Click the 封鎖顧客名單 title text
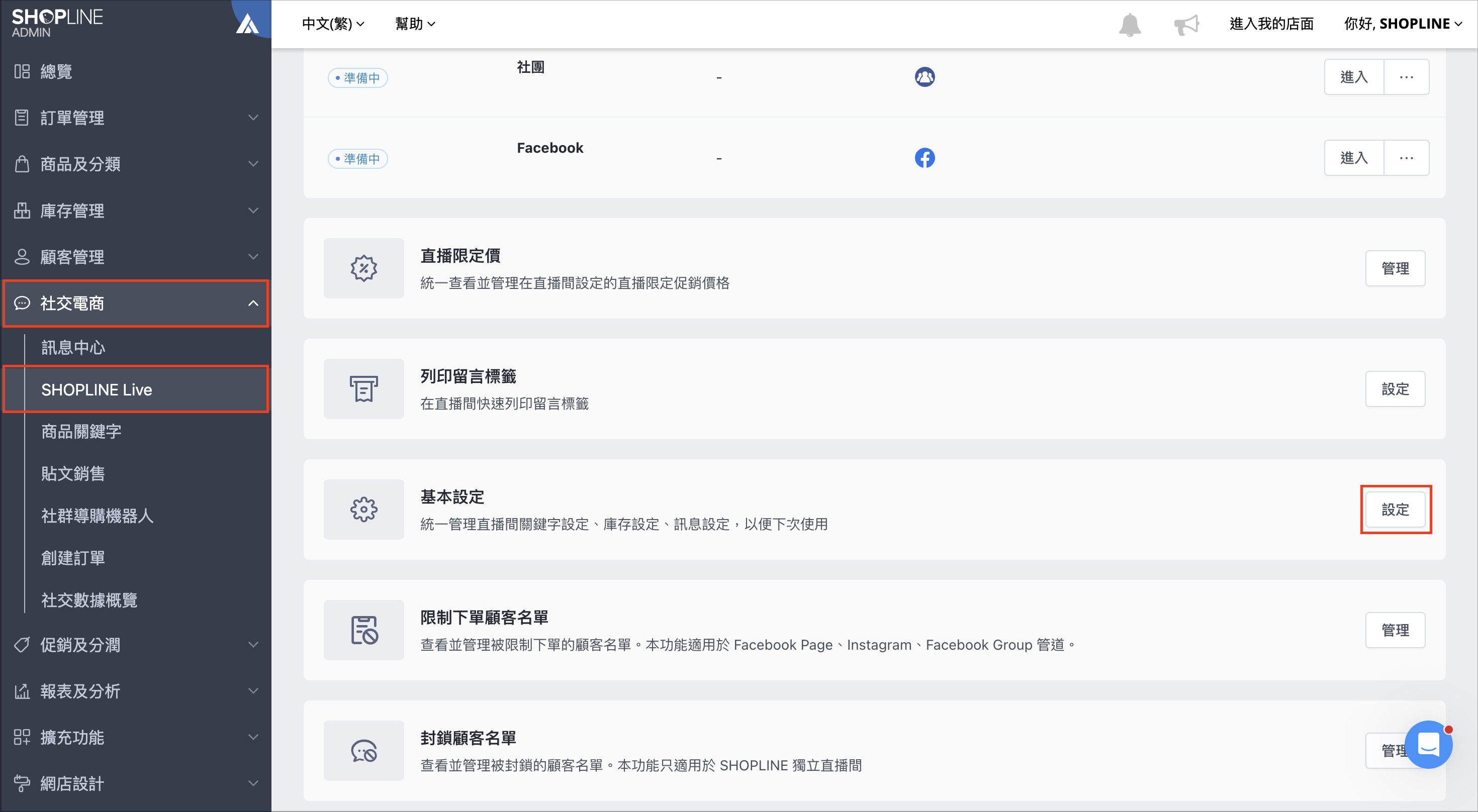Image resolution: width=1478 pixels, height=812 pixels. point(468,738)
